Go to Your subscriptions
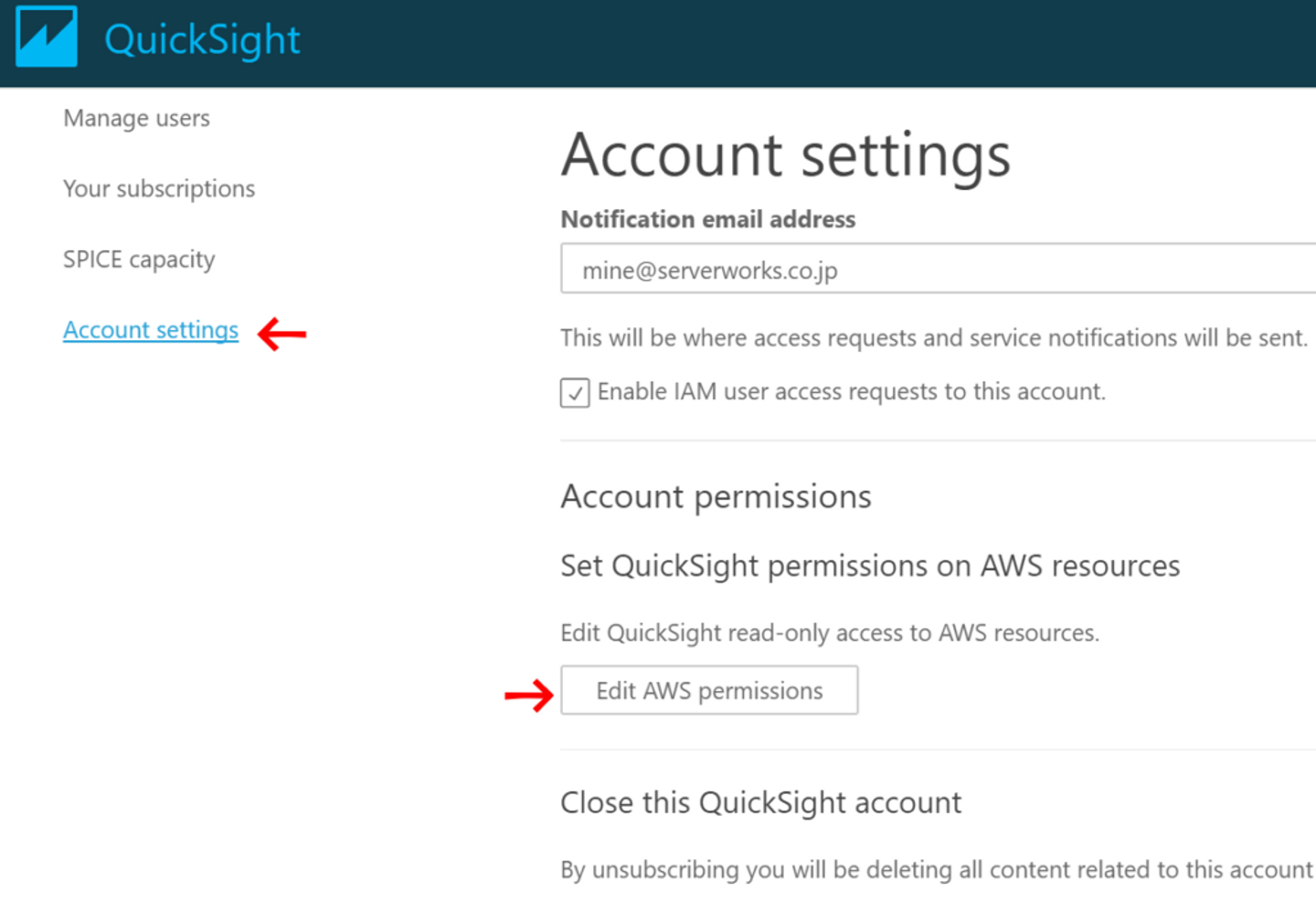The height and width of the screenshot is (902, 1316). pos(159,188)
